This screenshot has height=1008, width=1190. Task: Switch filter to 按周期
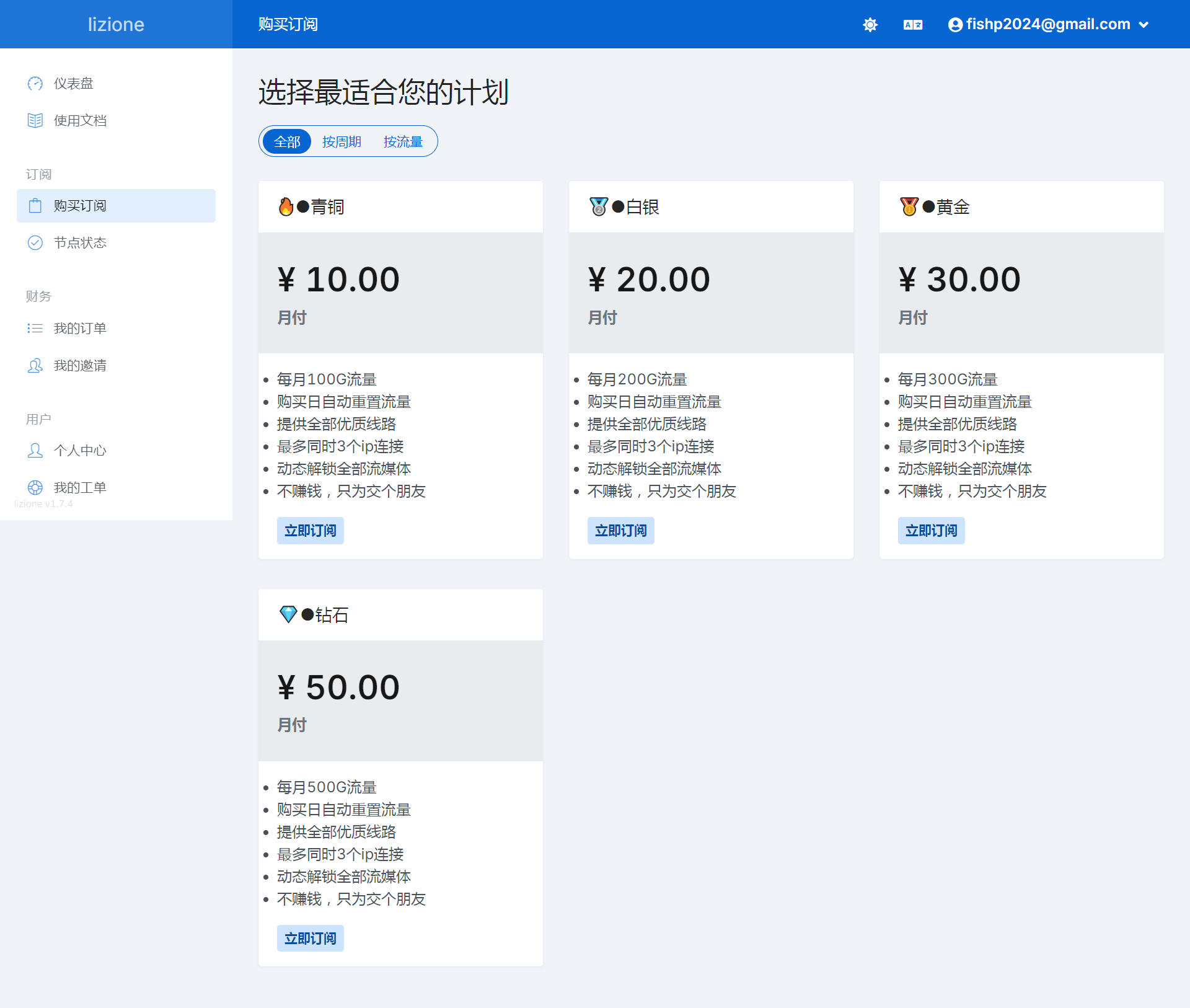tap(342, 142)
